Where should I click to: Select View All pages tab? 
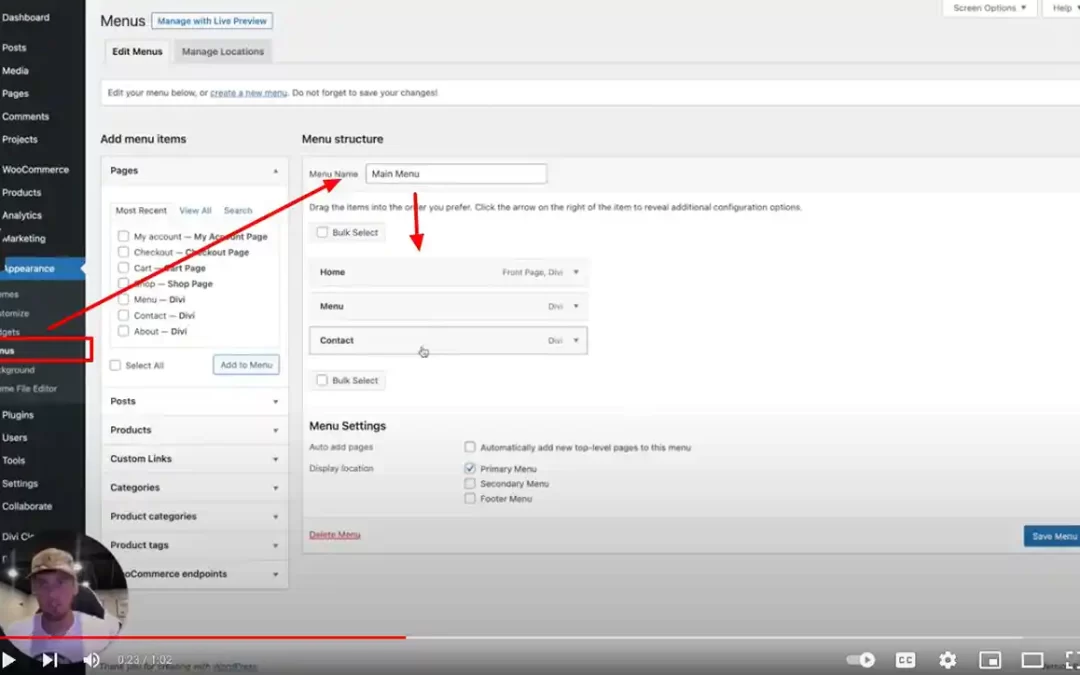pos(195,211)
